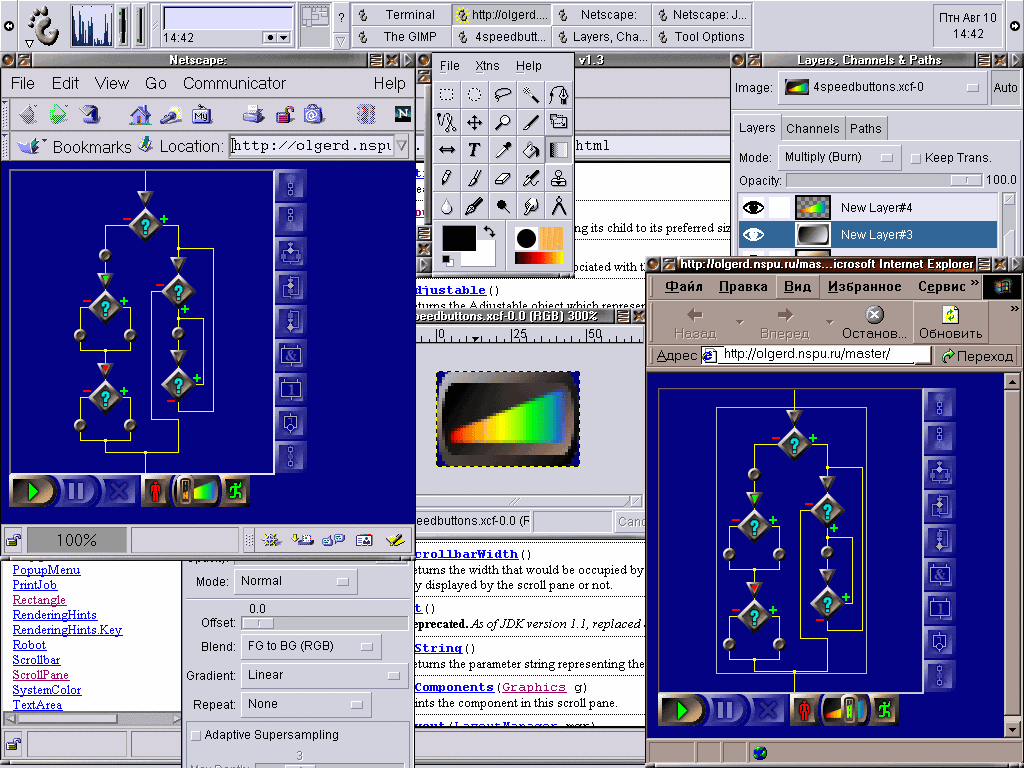Switch to the Paths tab
Screen dimensions: 1024x768
click(x=865, y=129)
